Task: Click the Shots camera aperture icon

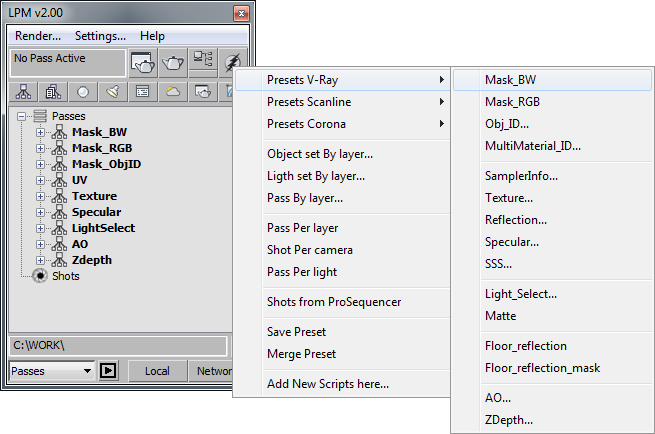Action: [x=40, y=276]
